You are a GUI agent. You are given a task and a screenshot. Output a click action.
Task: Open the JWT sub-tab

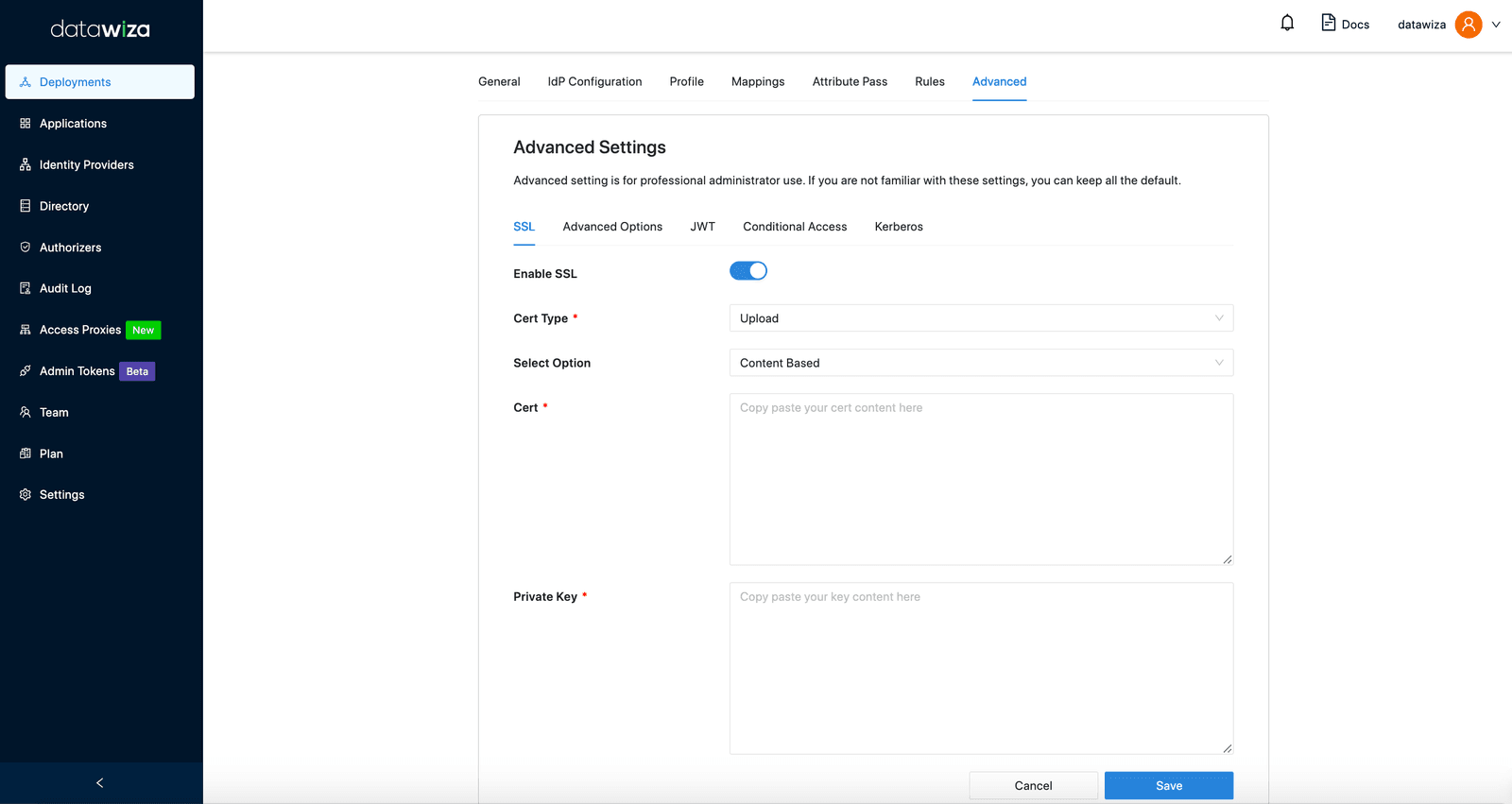702,227
